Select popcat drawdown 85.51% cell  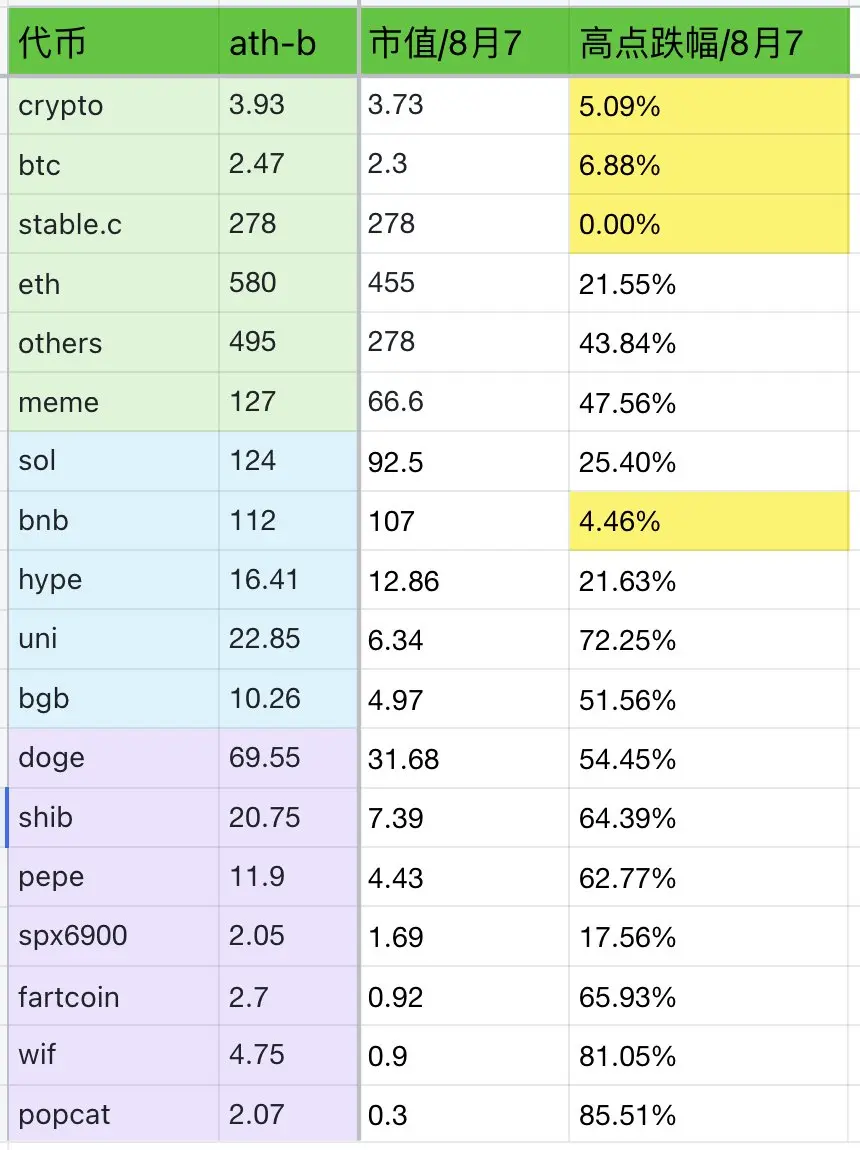[x=709, y=1114]
